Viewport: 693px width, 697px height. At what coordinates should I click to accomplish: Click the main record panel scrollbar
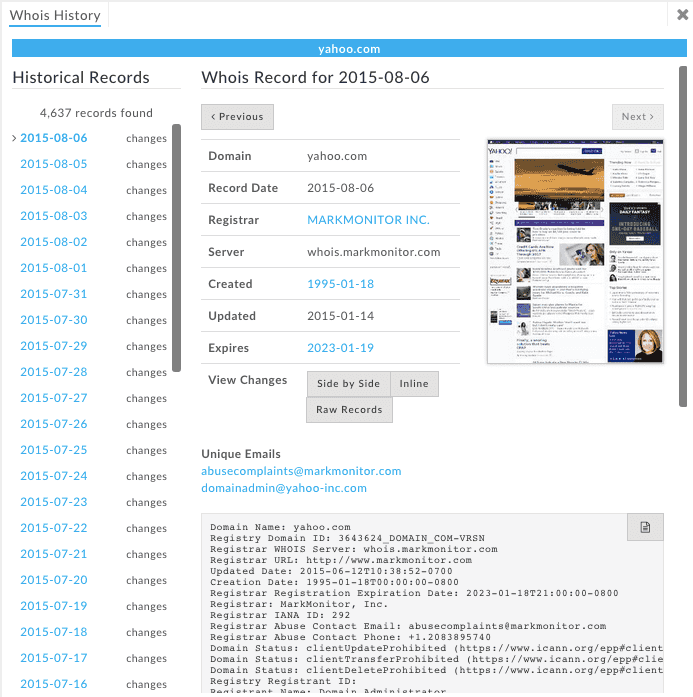683,236
